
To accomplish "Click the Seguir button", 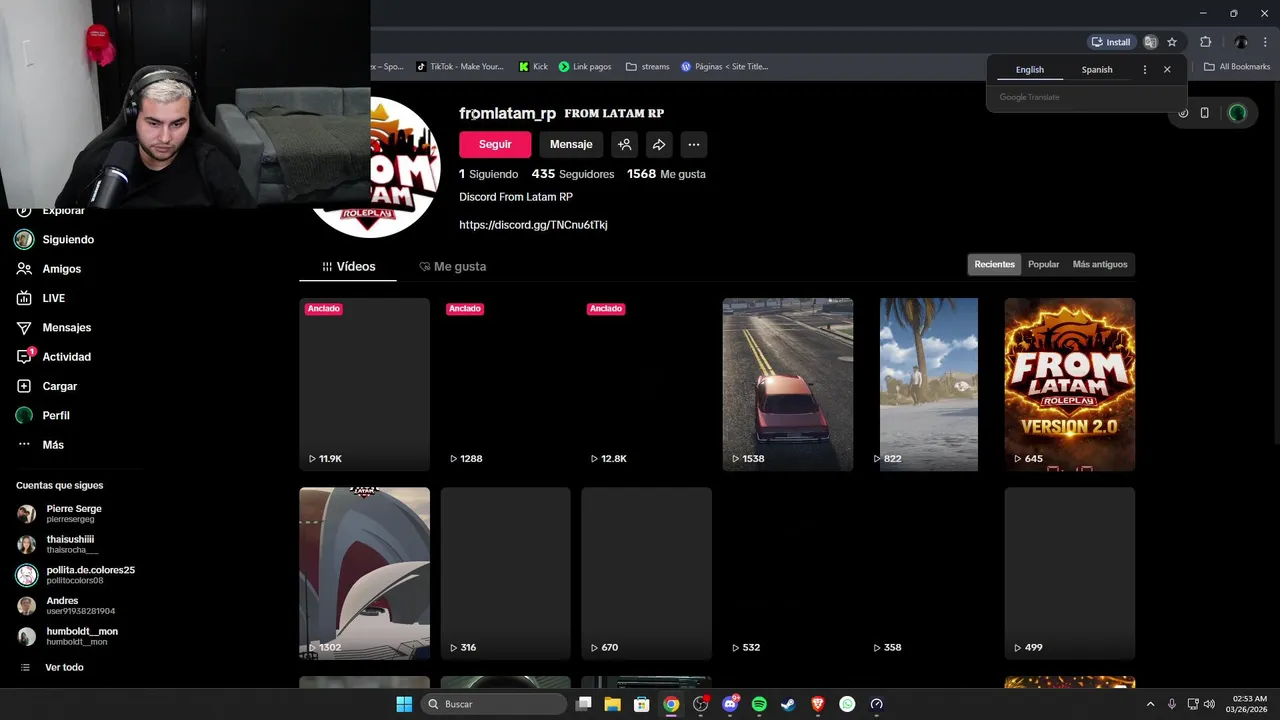I will coord(495,144).
